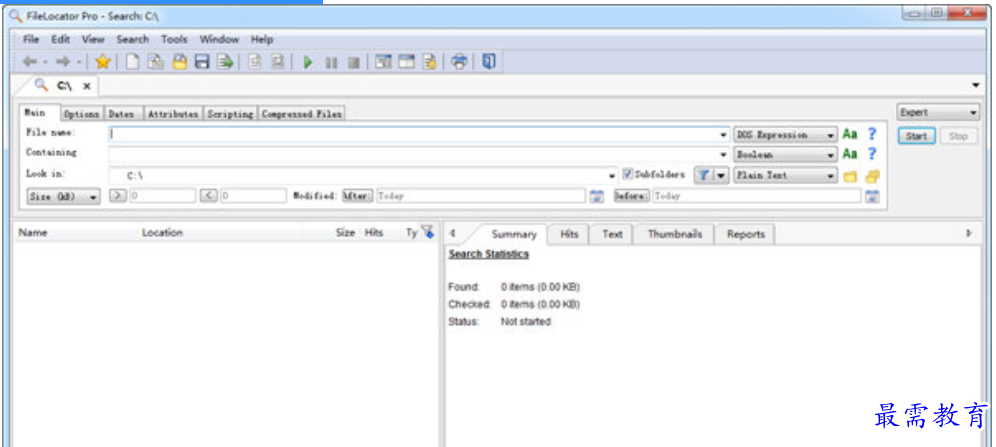The image size is (996, 447).
Task: Click the first window layout toolbar icon
Action: click(x=383, y=62)
